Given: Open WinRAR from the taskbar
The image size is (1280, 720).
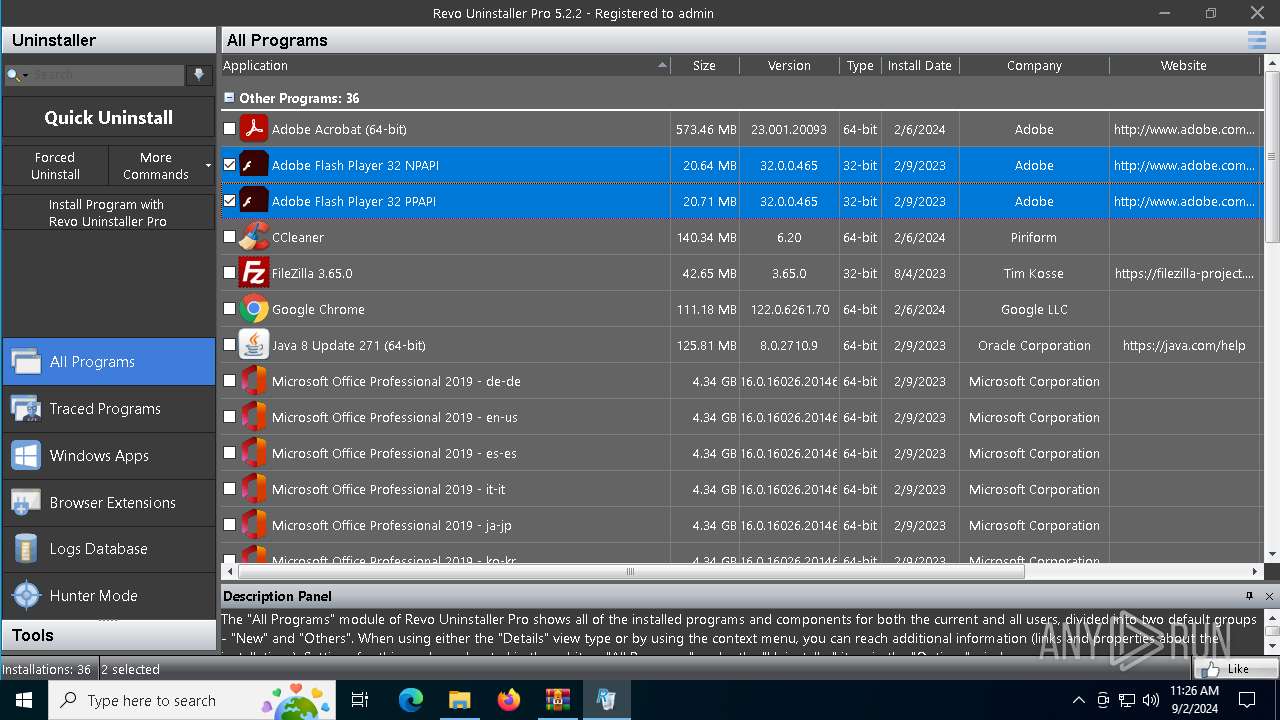Looking at the screenshot, I should 557,700.
